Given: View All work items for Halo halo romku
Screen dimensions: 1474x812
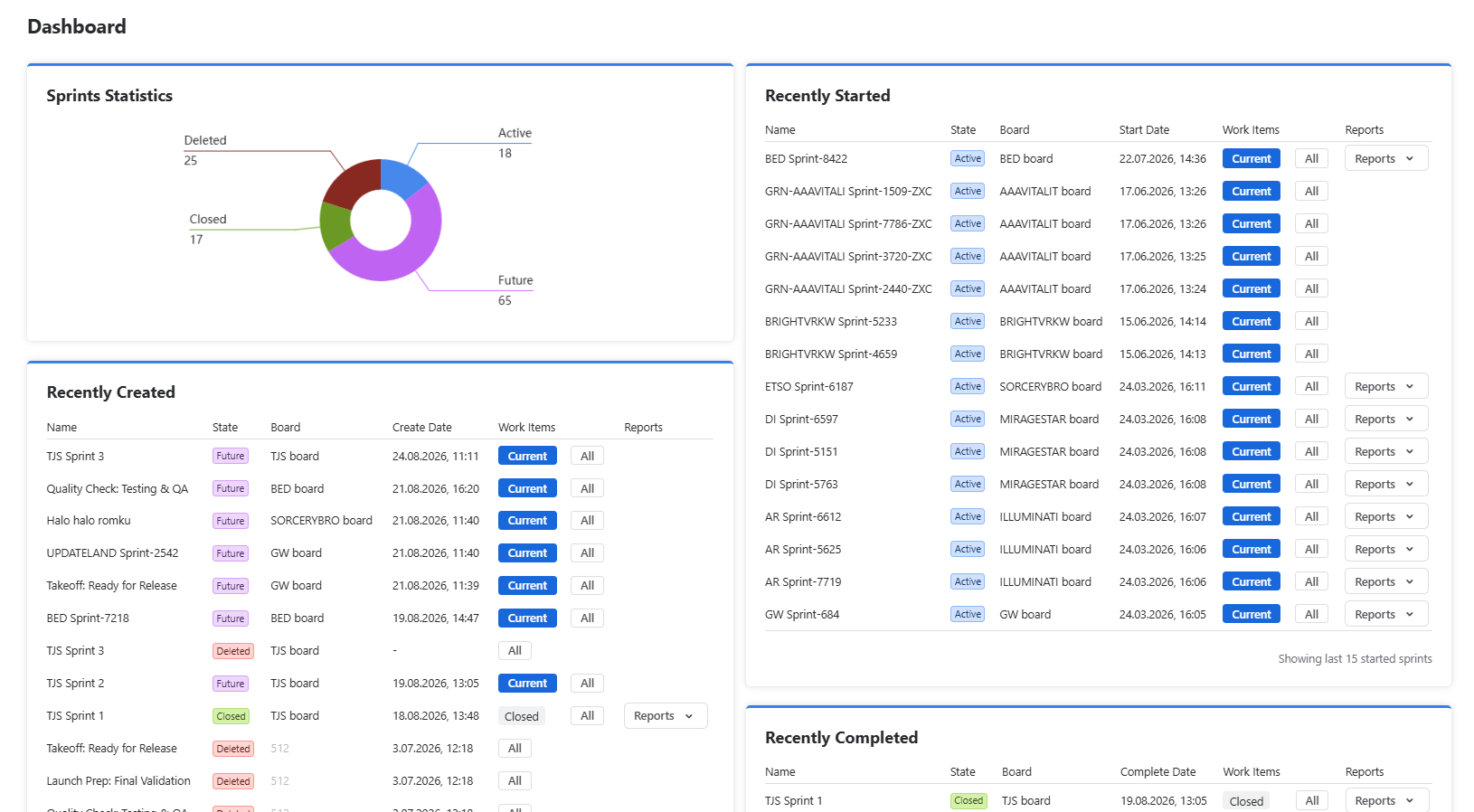Looking at the screenshot, I should 587,520.
